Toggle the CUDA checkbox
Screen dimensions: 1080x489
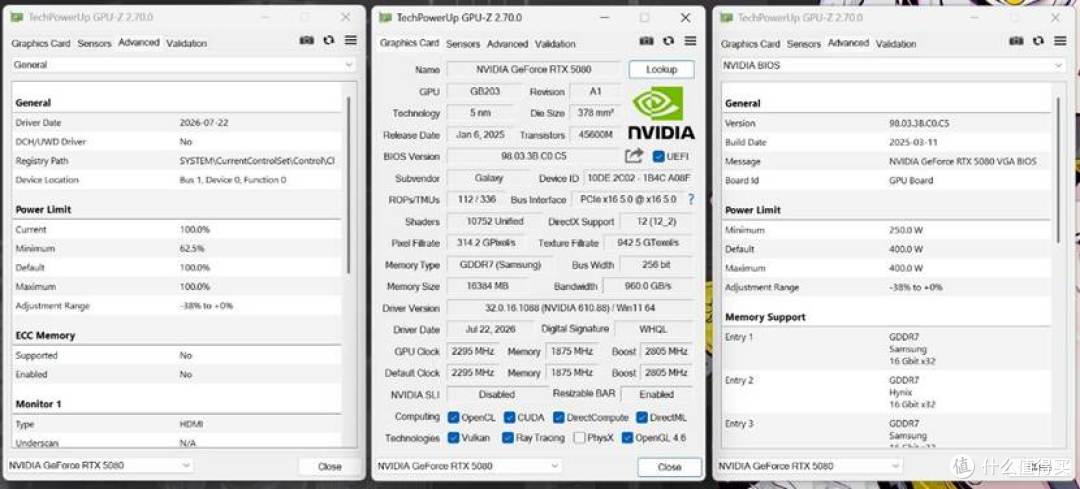tap(509, 417)
